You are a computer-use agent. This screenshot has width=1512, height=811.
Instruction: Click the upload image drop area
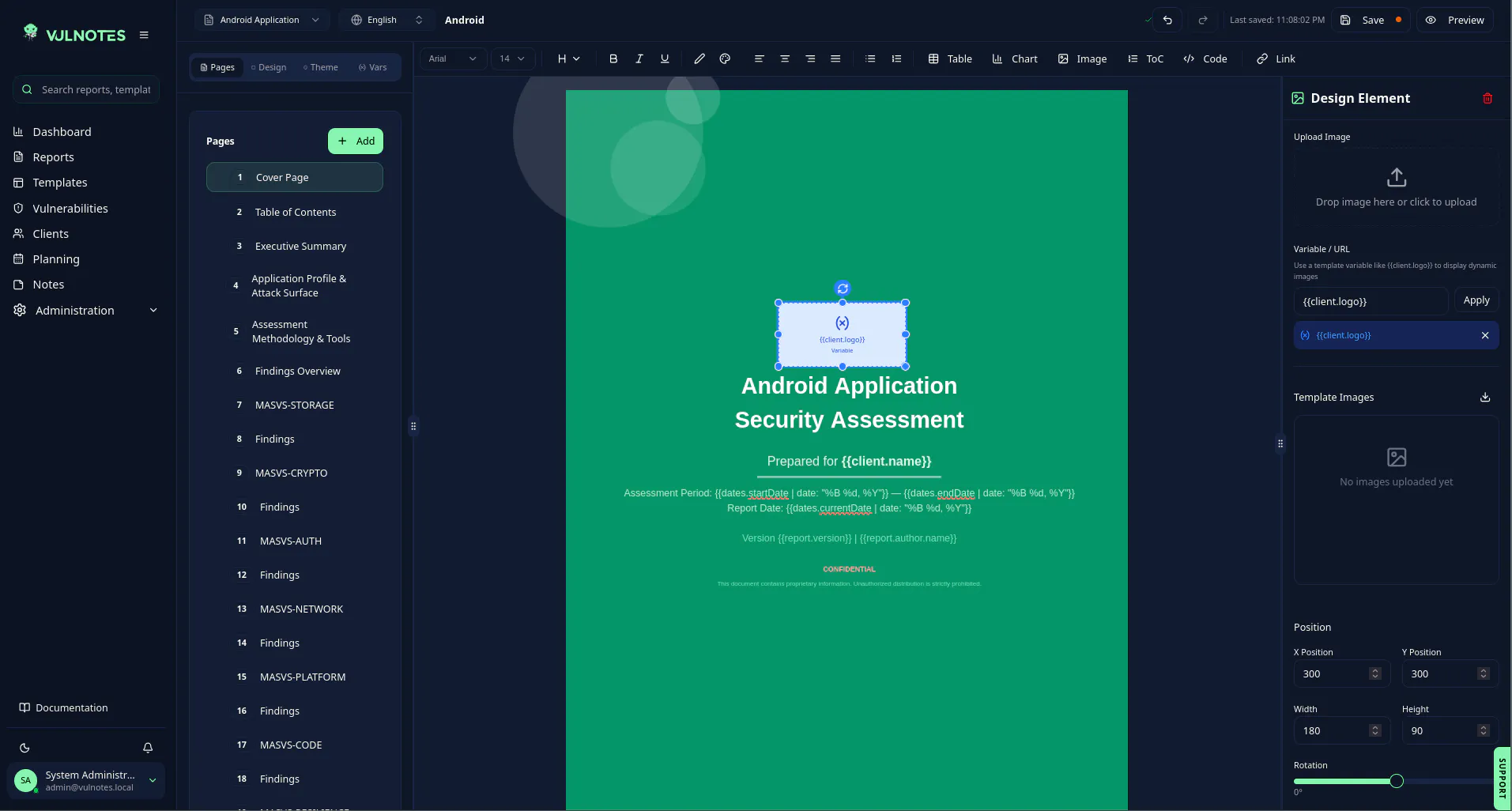[1396, 187]
